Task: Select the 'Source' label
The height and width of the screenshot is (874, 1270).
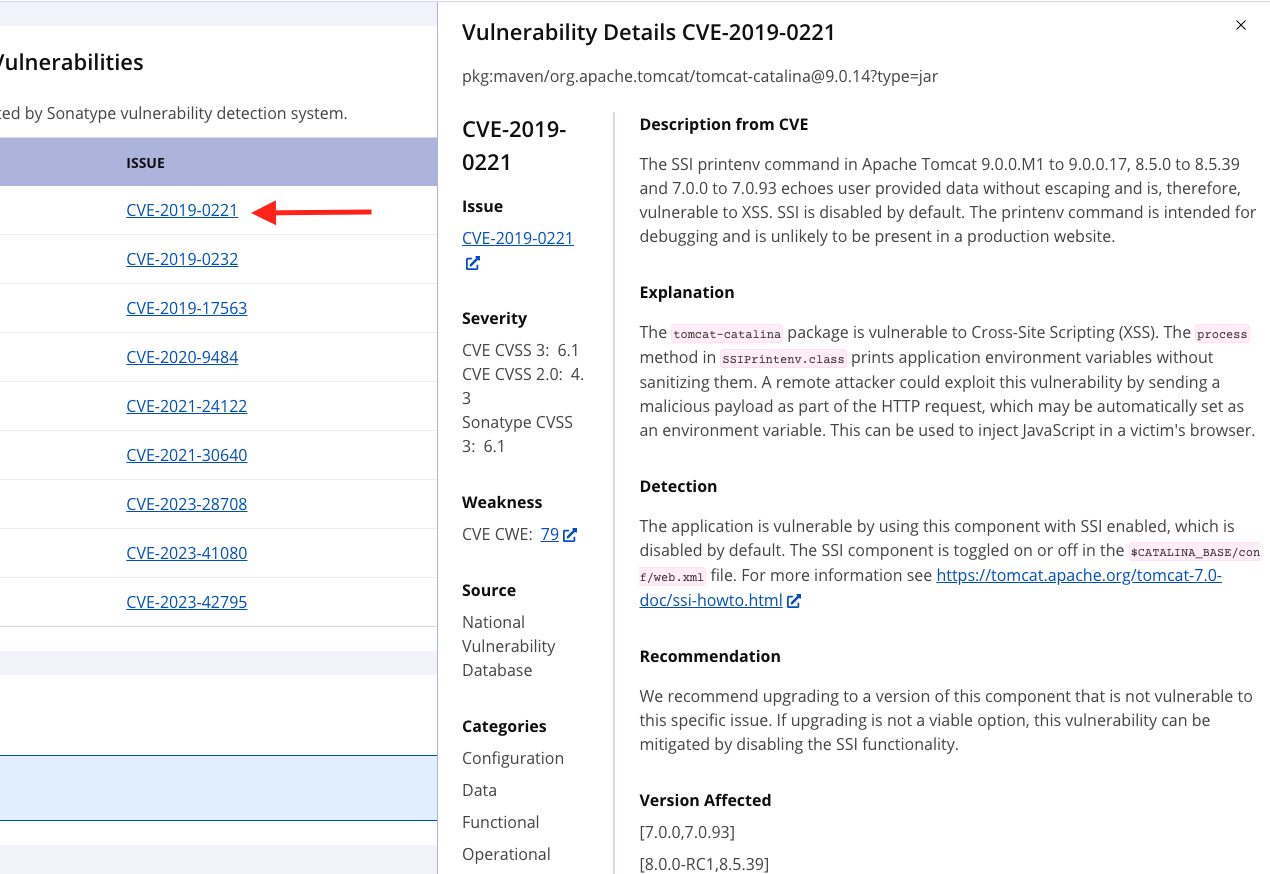Action: (x=489, y=590)
